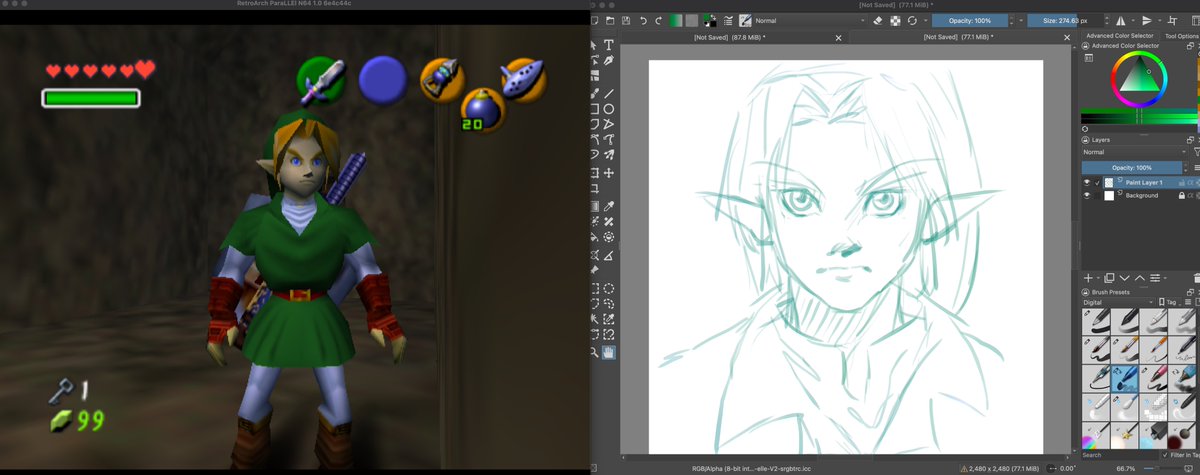
Task: Click the Undo arrow in Krita toolbar
Action: point(643,20)
